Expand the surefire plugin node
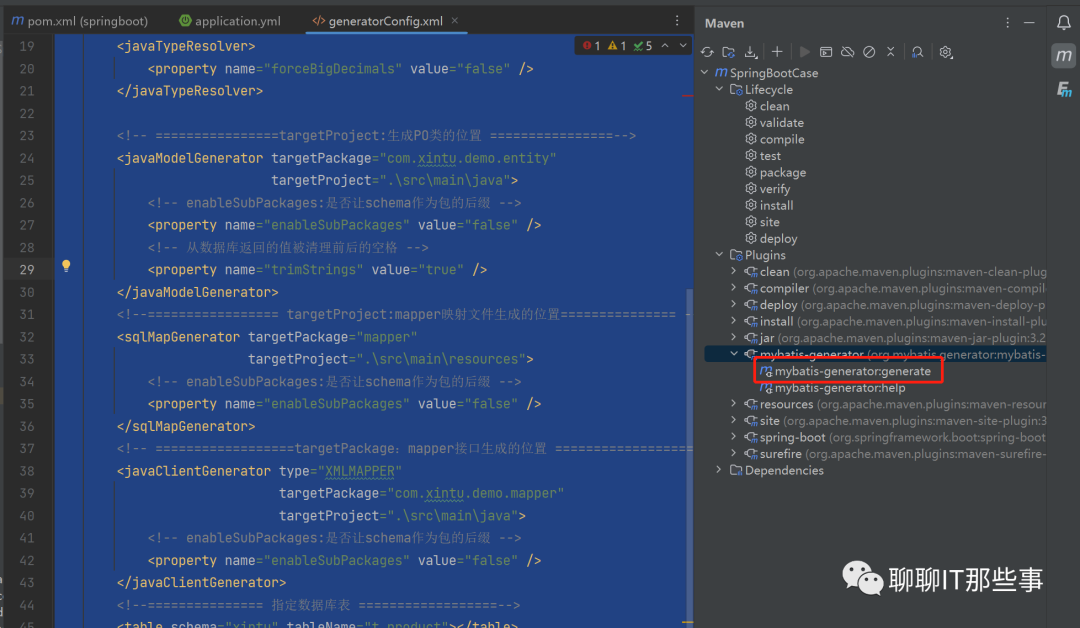The width and height of the screenshot is (1080, 628). click(x=734, y=453)
